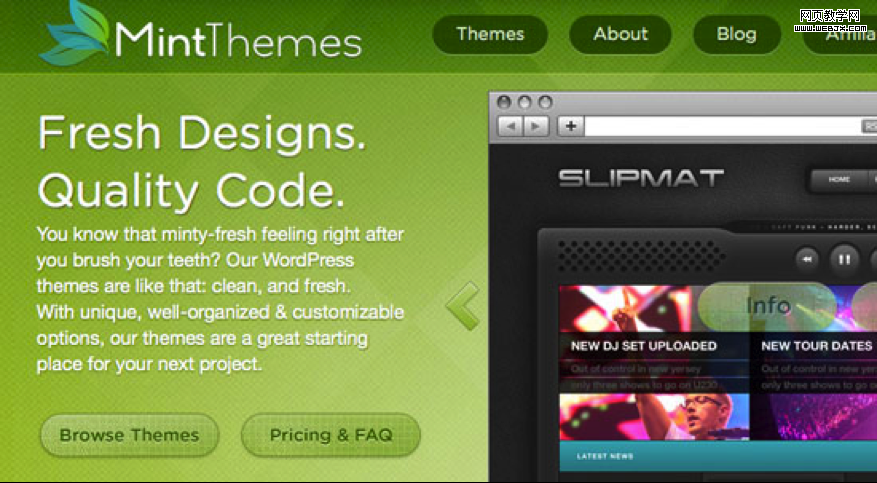Click the green left slider arrow
The width and height of the screenshot is (877, 483).
coord(463,305)
